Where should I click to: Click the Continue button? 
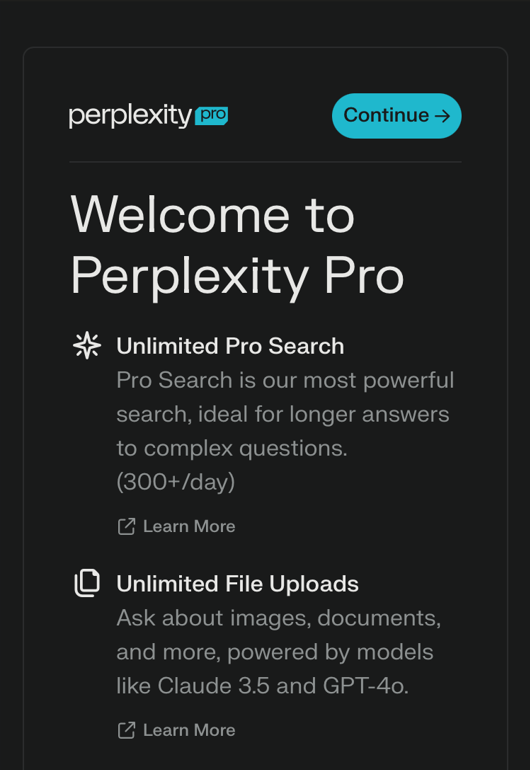coord(396,116)
